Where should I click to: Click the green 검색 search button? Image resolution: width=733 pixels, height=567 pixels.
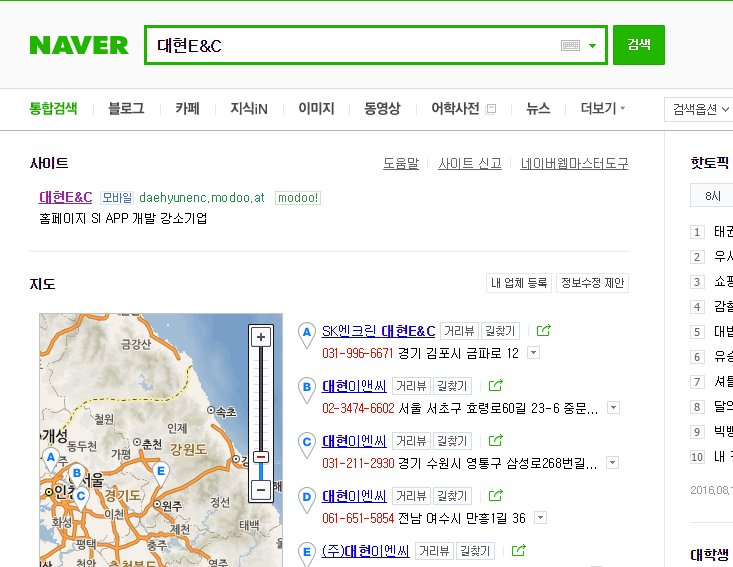pyautogui.click(x=639, y=45)
